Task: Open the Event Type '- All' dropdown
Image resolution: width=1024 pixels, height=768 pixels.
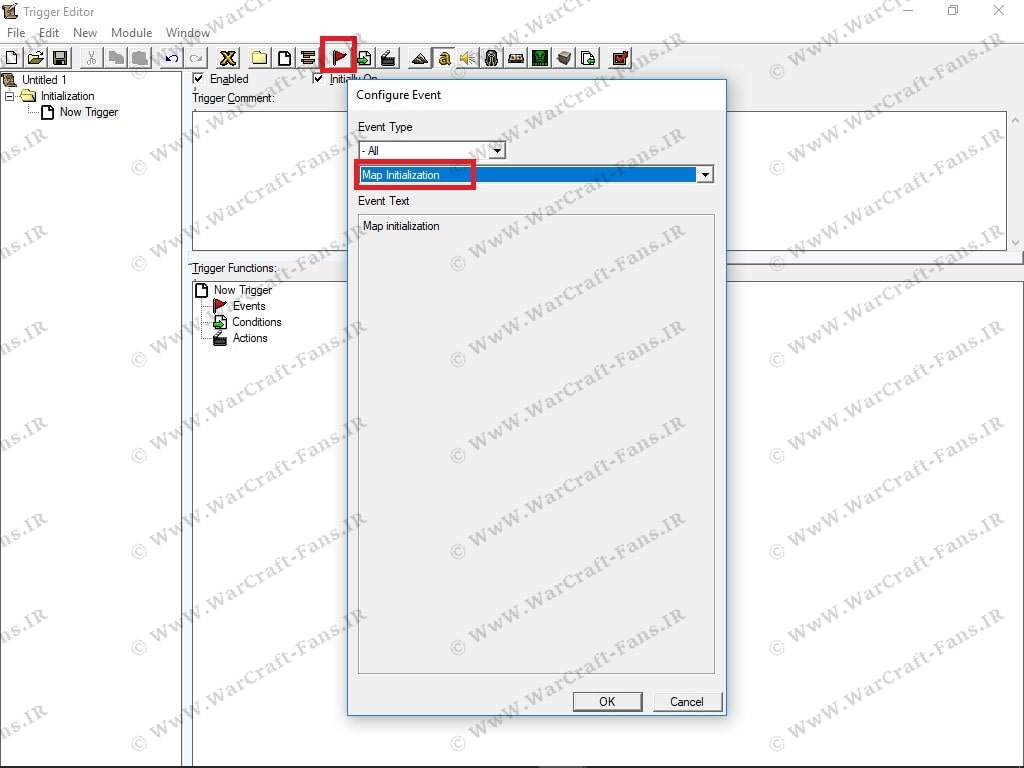Action: tap(497, 150)
